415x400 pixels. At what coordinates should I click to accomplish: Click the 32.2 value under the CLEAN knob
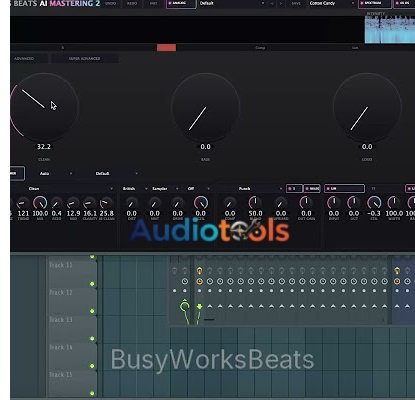[44, 147]
